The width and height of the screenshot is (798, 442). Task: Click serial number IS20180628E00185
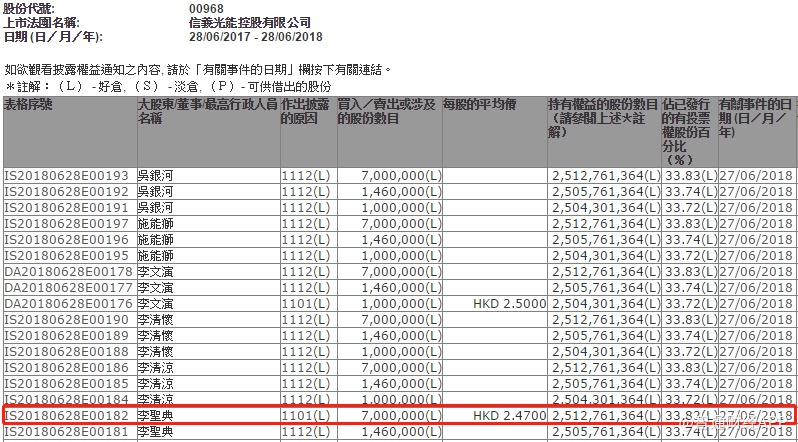click(66, 383)
